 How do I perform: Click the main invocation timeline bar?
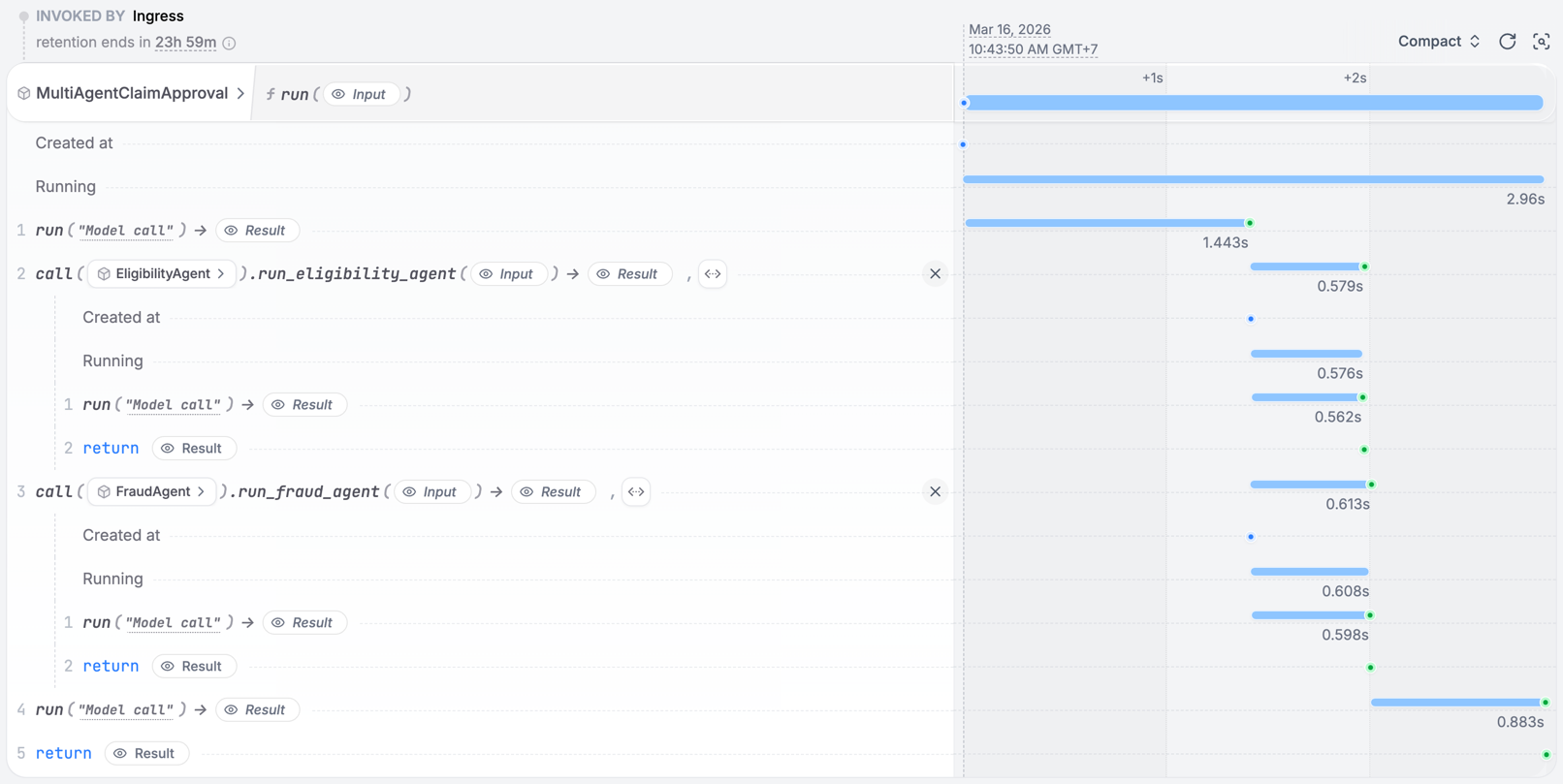(x=1254, y=103)
